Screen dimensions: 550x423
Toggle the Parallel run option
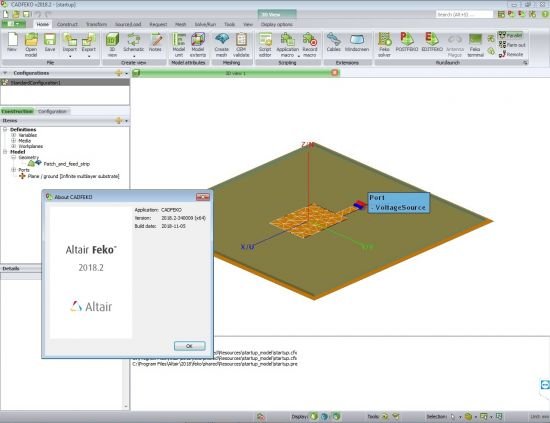[510, 35]
